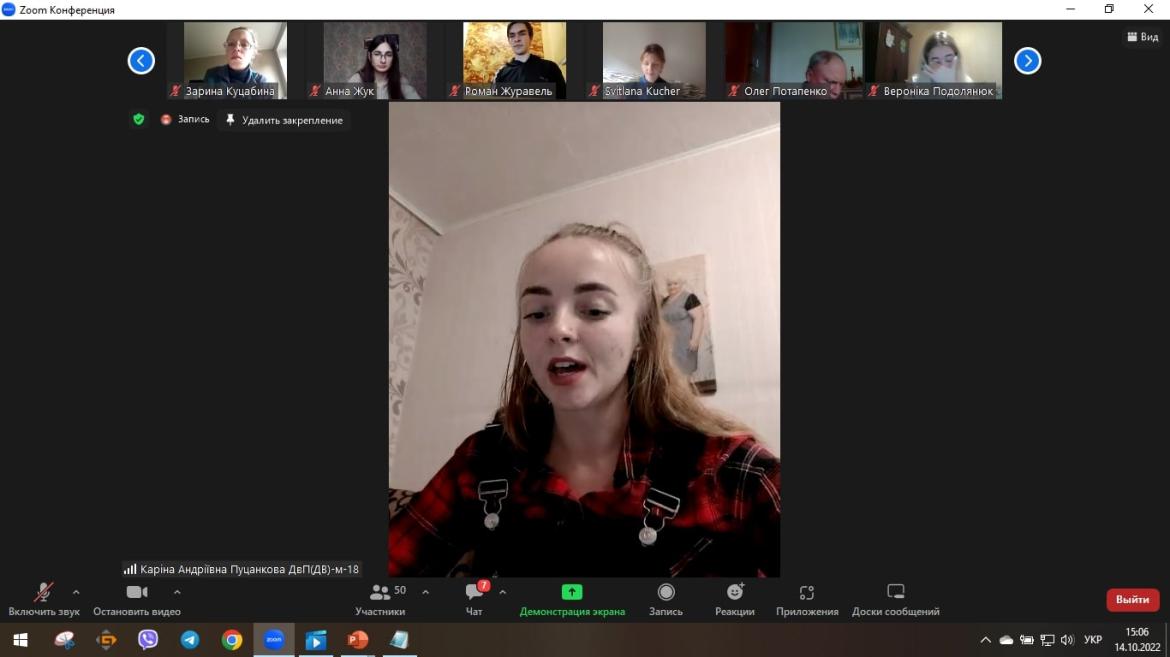Open the Participants panel
1170x657 pixels.
tap(380, 599)
